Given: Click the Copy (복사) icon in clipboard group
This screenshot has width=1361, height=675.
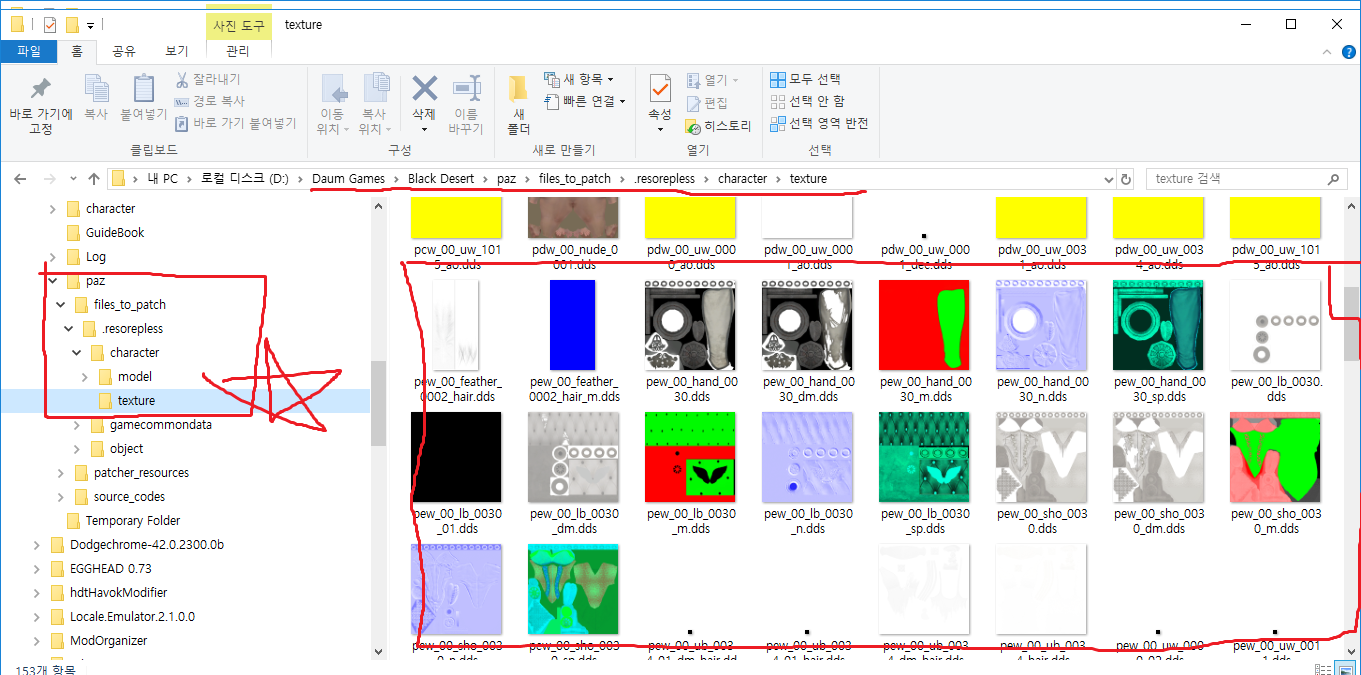Looking at the screenshot, I should point(96,91).
